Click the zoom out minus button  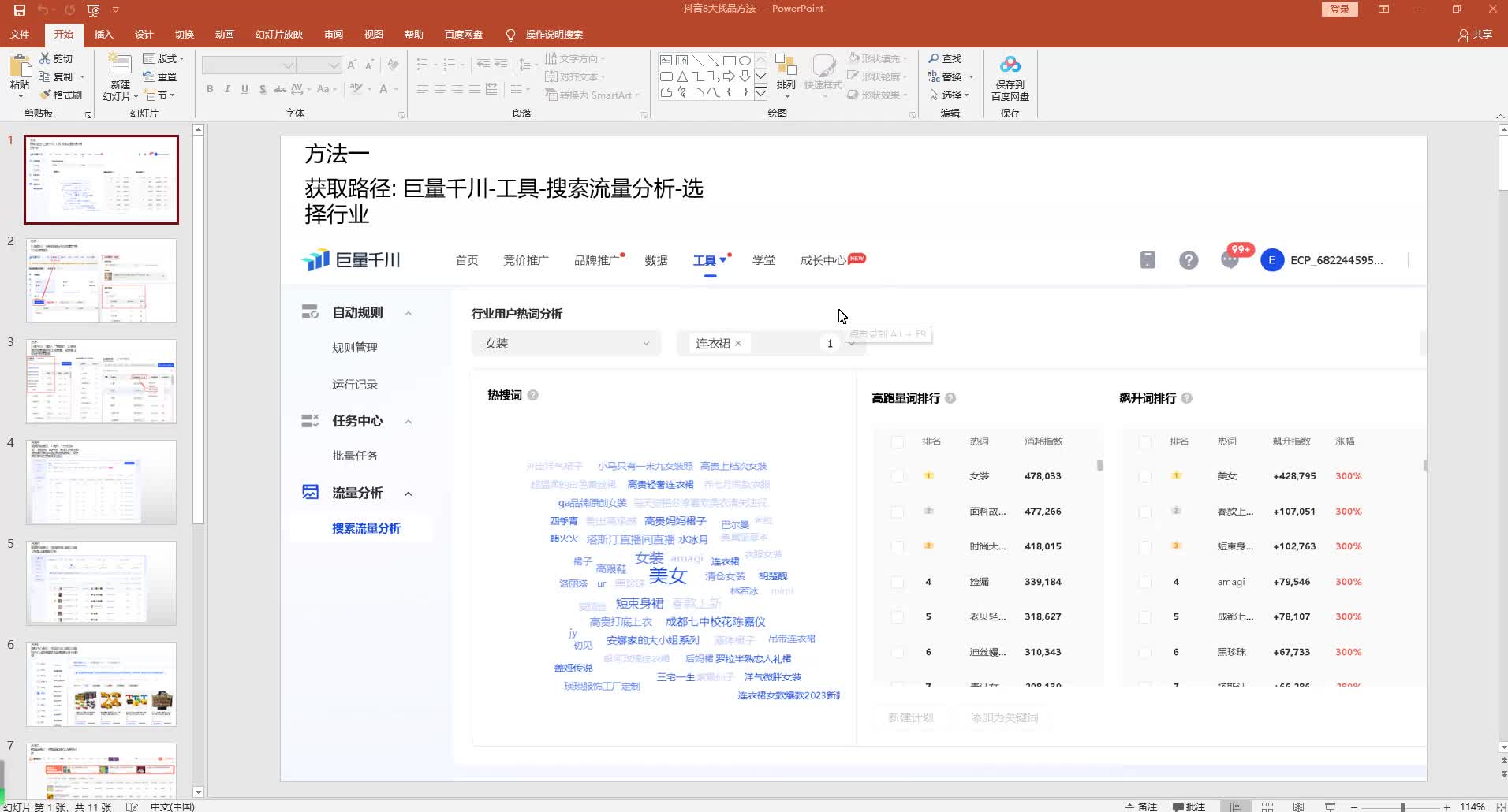(x=1353, y=807)
